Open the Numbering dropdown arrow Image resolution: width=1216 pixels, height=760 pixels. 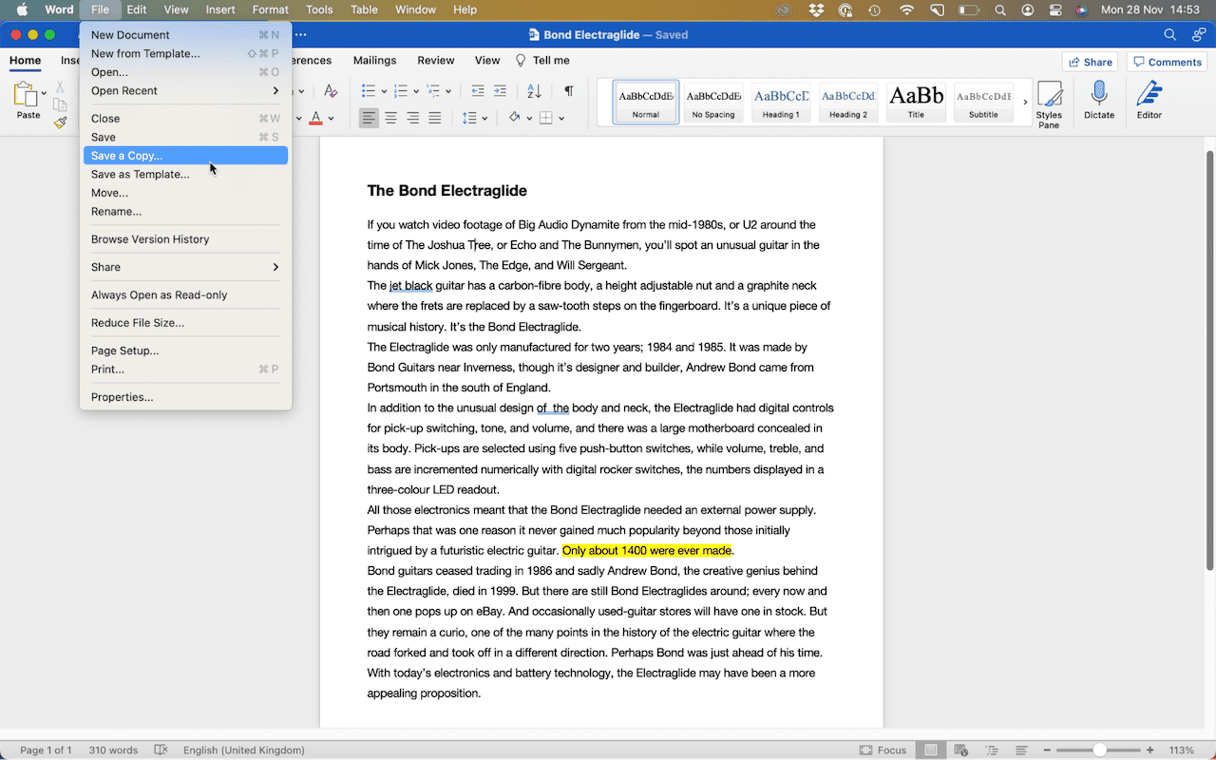[x=415, y=91]
